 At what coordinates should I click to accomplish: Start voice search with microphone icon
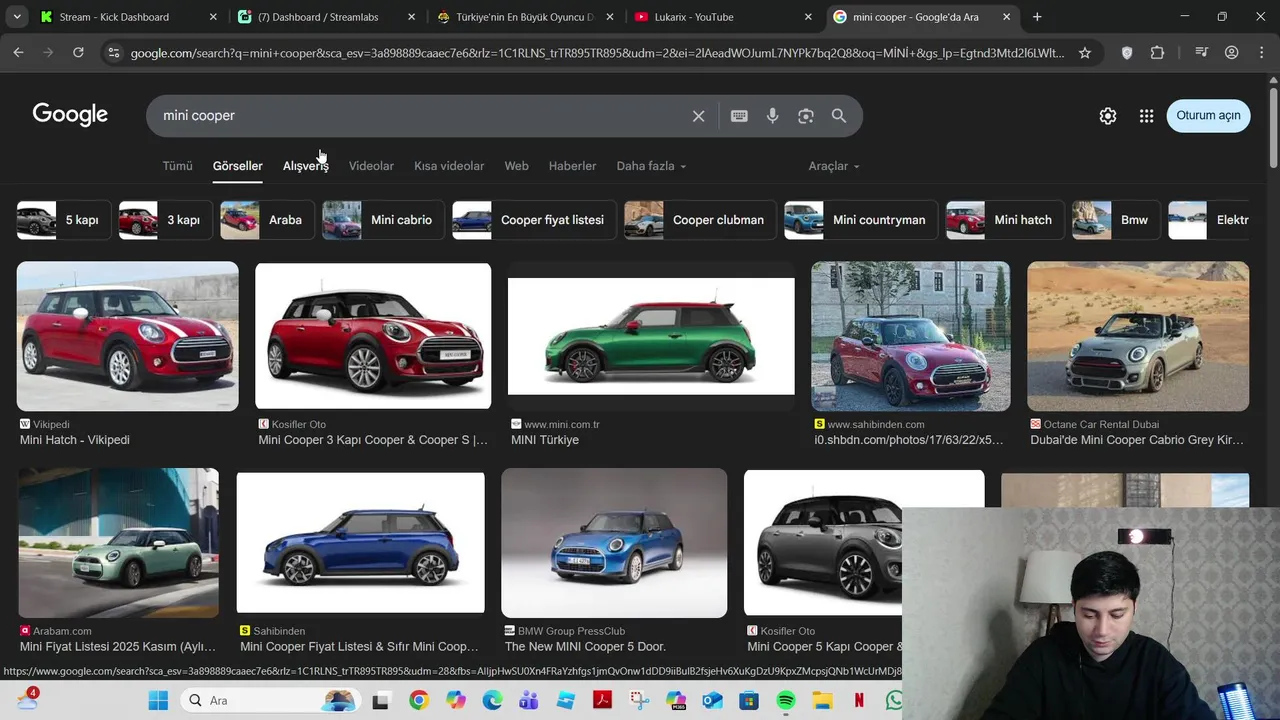(x=772, y=116)
